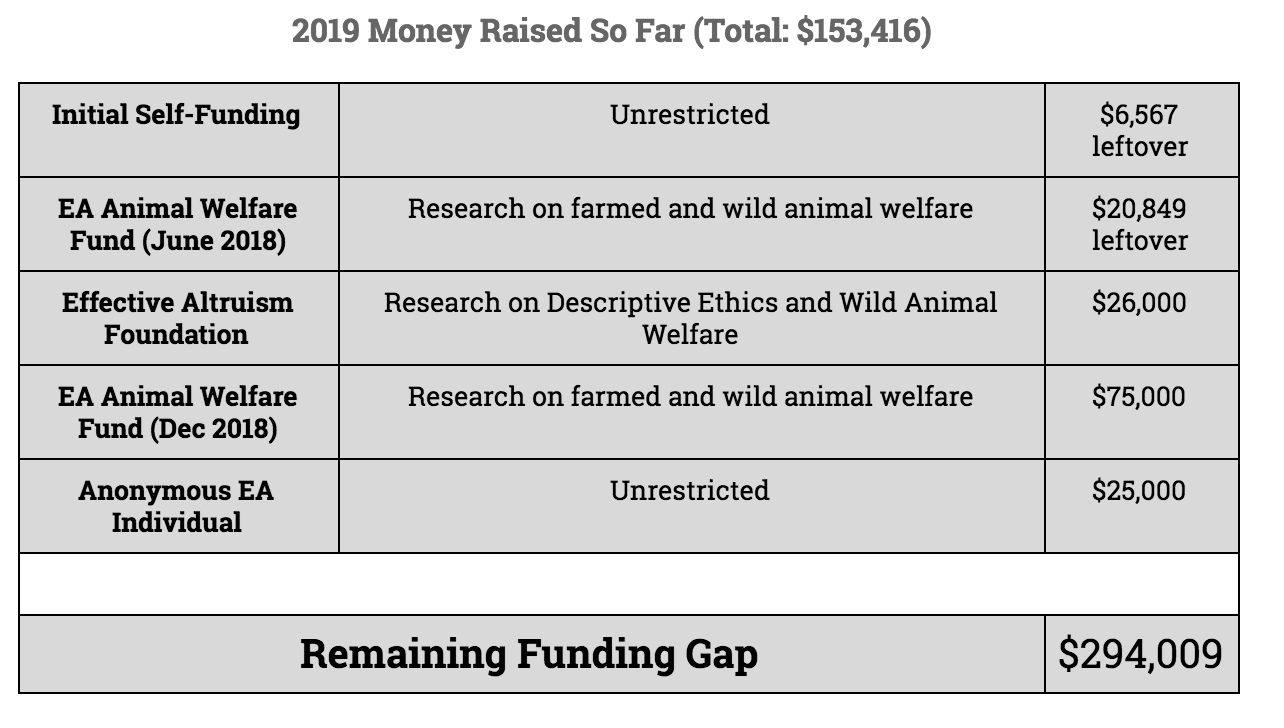Select the $294,009 funding gap amount

tap(1140, 654)
